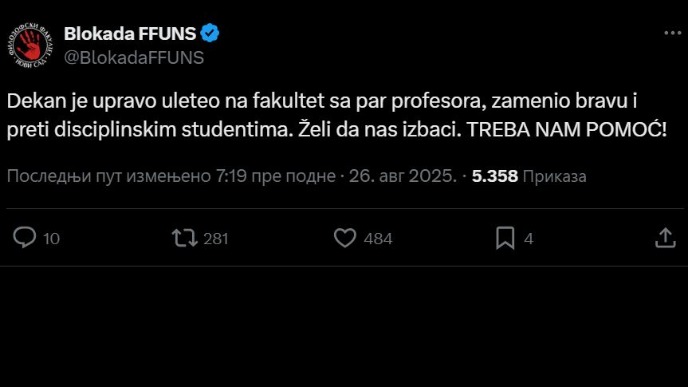This screenshot has height=387, width=688.
Task: Click the 281 reposts count
Action: pos(216,239)
